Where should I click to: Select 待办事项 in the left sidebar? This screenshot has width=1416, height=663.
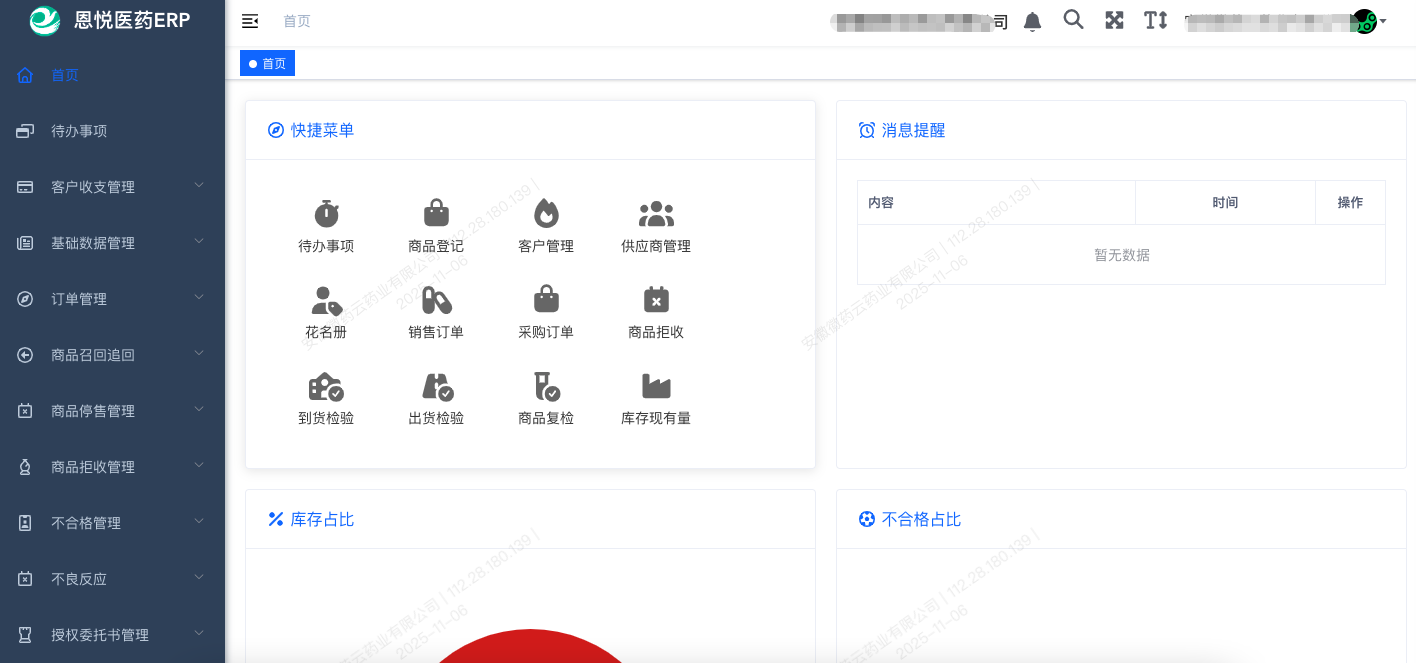79,130
